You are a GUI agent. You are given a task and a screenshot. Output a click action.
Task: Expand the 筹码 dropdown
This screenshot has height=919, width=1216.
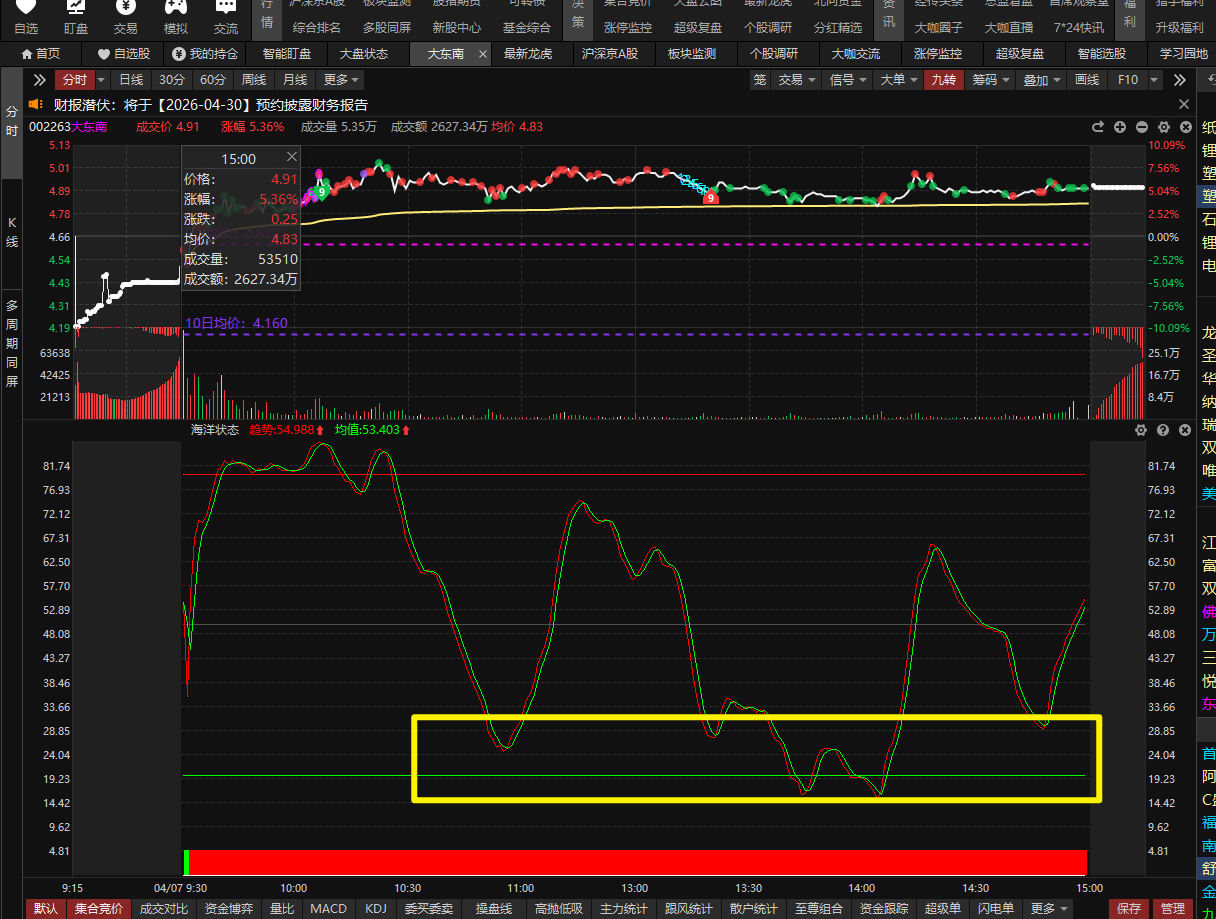pyautogui.click(x=991, y=80)
